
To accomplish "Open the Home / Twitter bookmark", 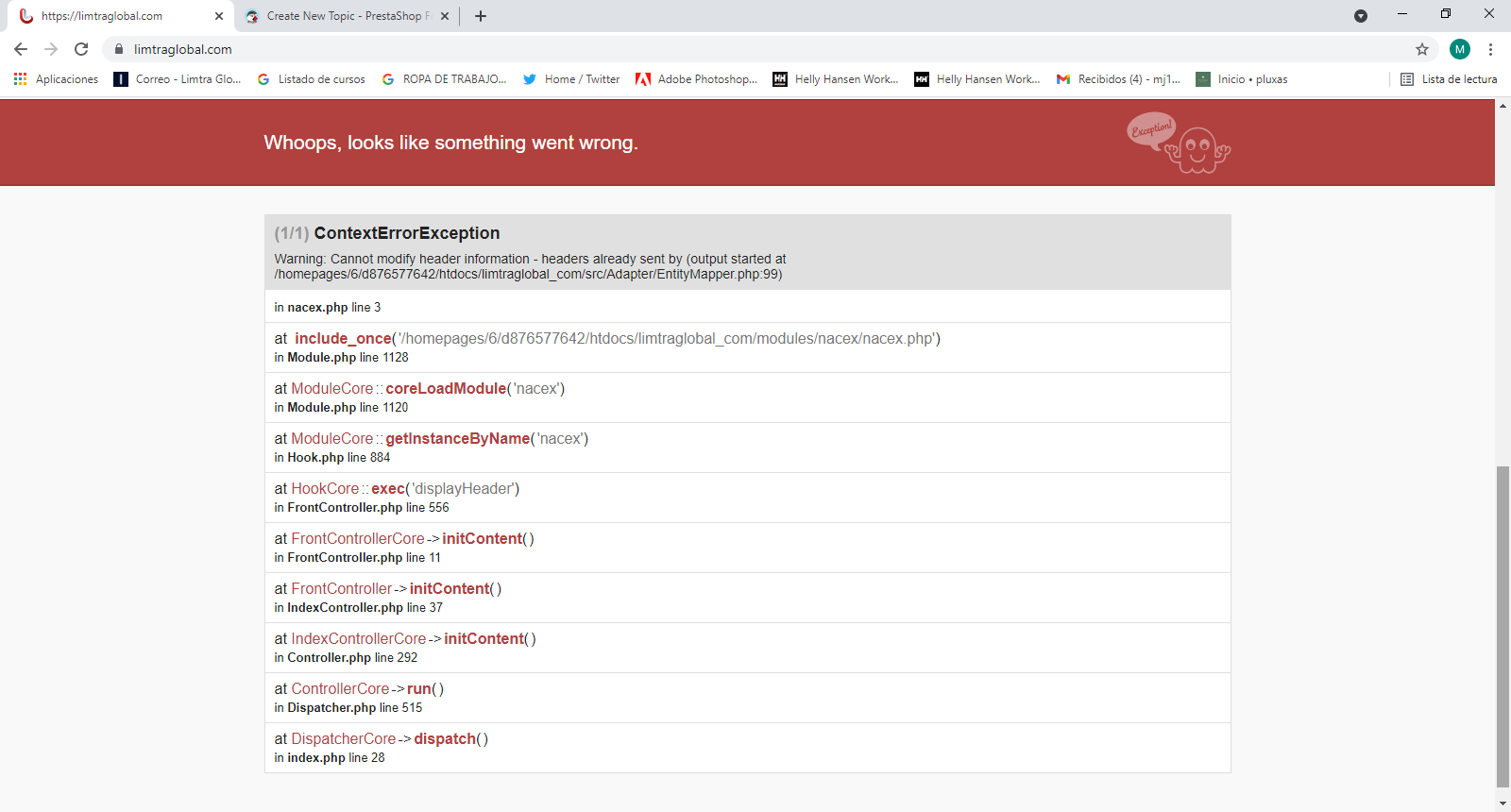I will [572, 79].
